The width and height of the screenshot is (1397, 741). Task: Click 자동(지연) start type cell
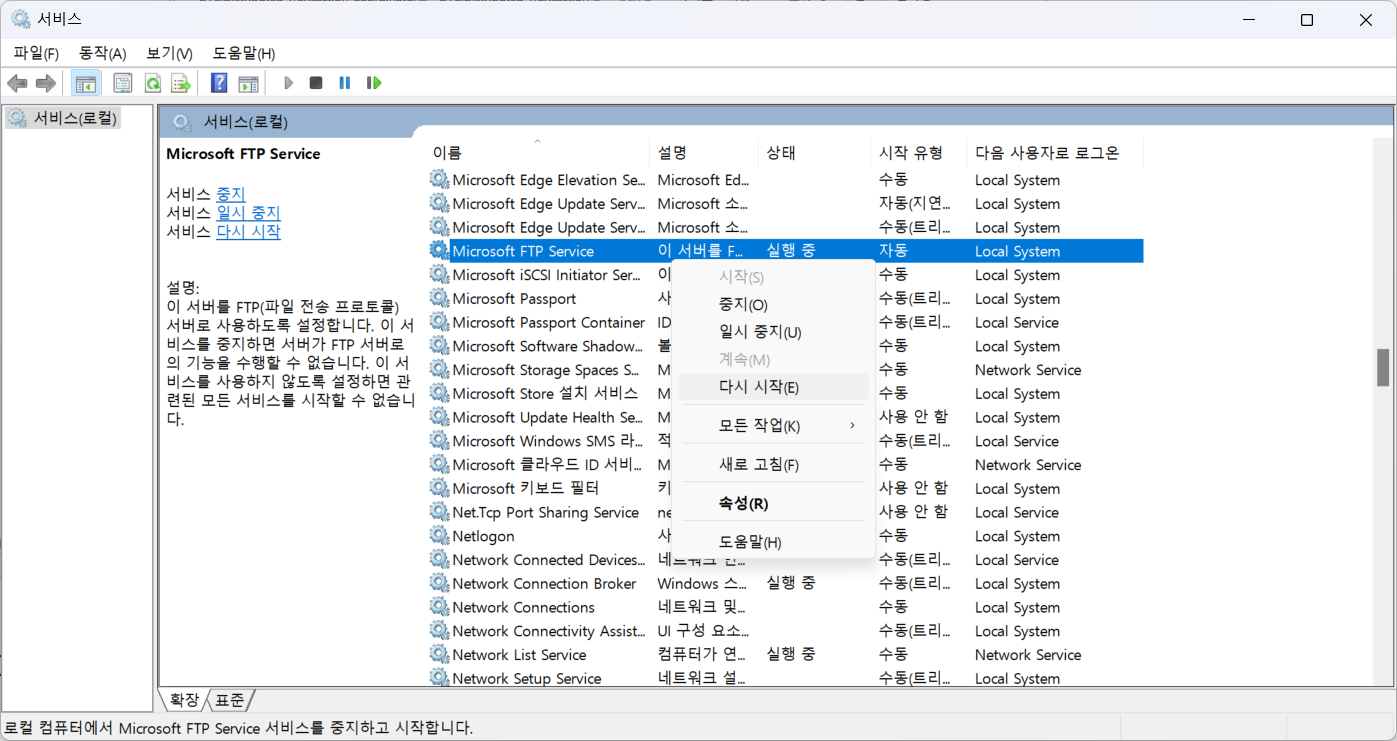915,204
